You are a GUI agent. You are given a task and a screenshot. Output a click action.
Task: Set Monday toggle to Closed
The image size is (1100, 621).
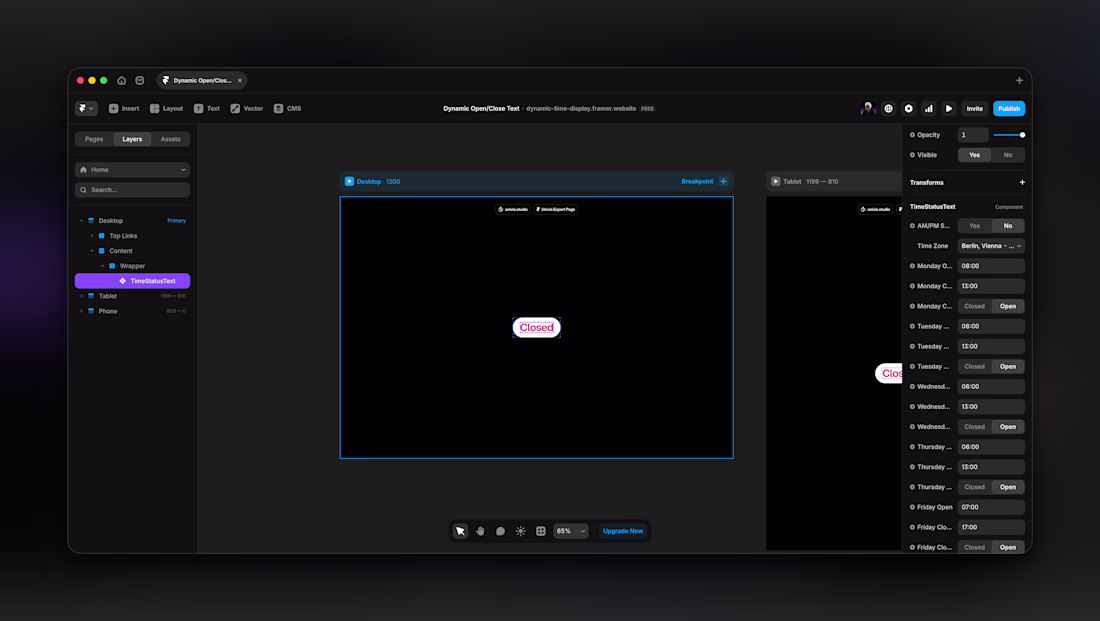click(974, 307)
